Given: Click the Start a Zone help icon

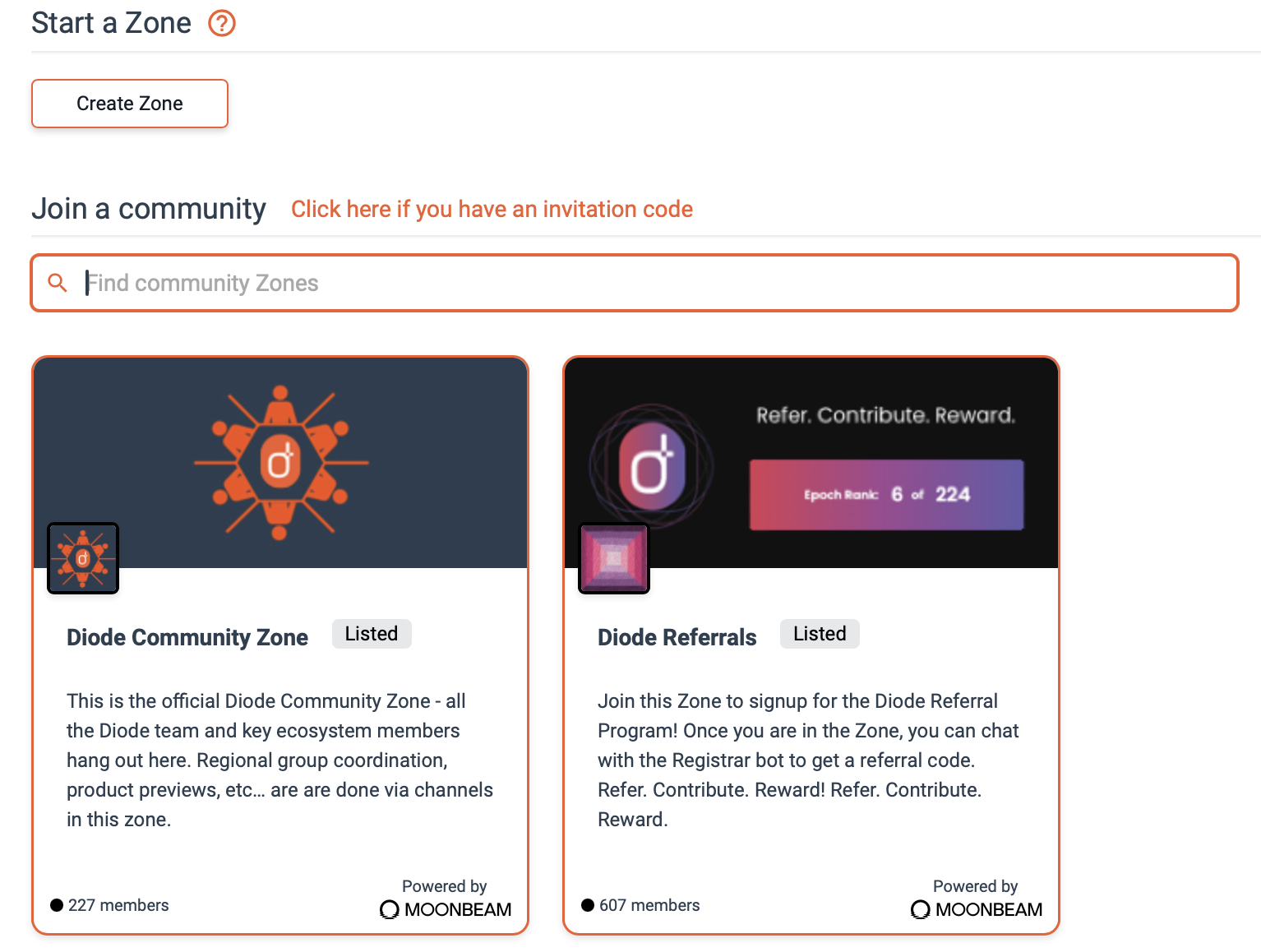Looking at the screenshot, I should click(221, 23).
